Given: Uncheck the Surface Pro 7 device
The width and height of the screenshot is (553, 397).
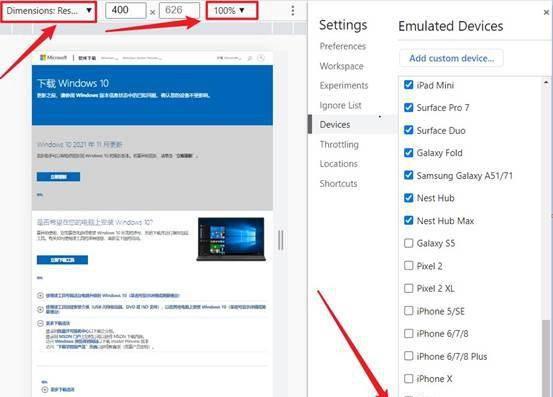Looking at the screenshot, I should click(x=408, y=108).
